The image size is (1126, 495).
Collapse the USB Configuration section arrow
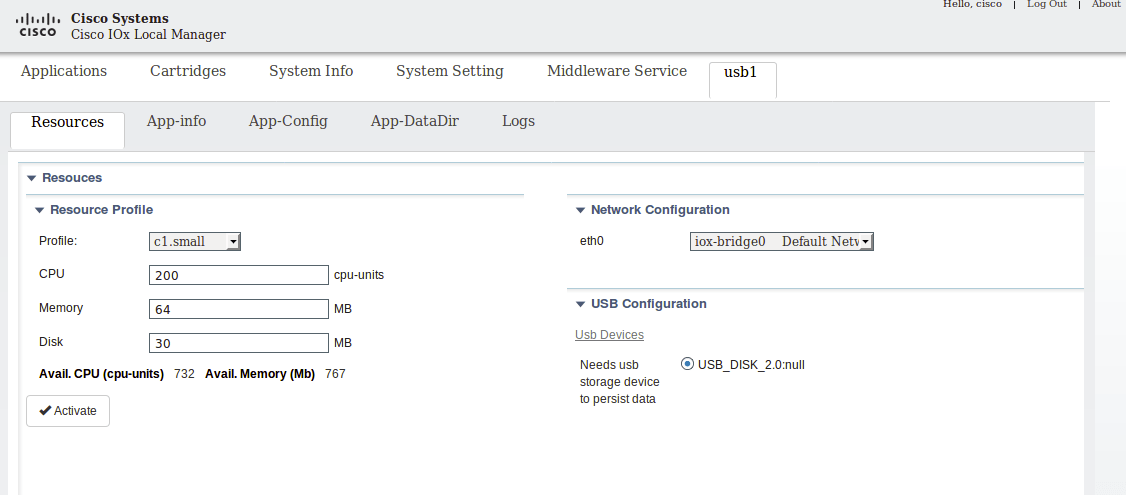580,305
